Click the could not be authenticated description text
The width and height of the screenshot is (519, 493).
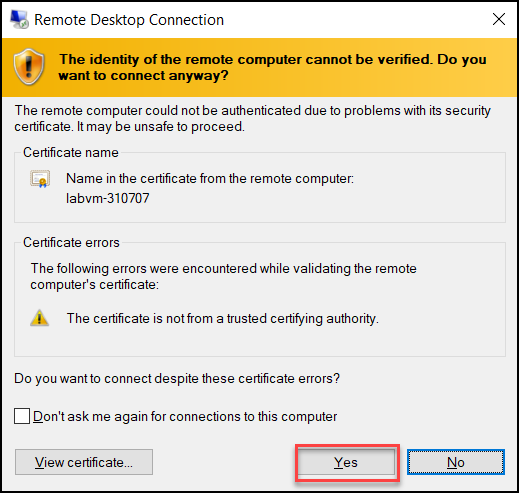coord(252,119)
